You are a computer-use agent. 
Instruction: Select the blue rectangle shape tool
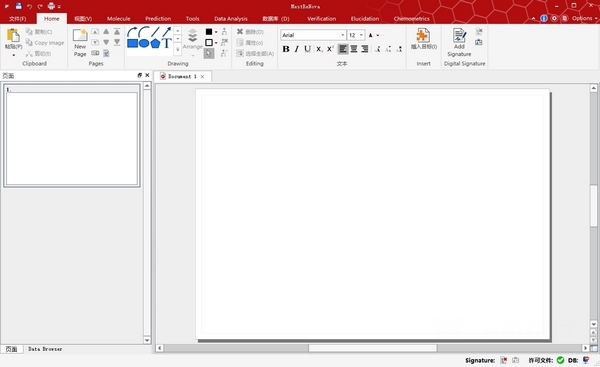tap(132, 43)
